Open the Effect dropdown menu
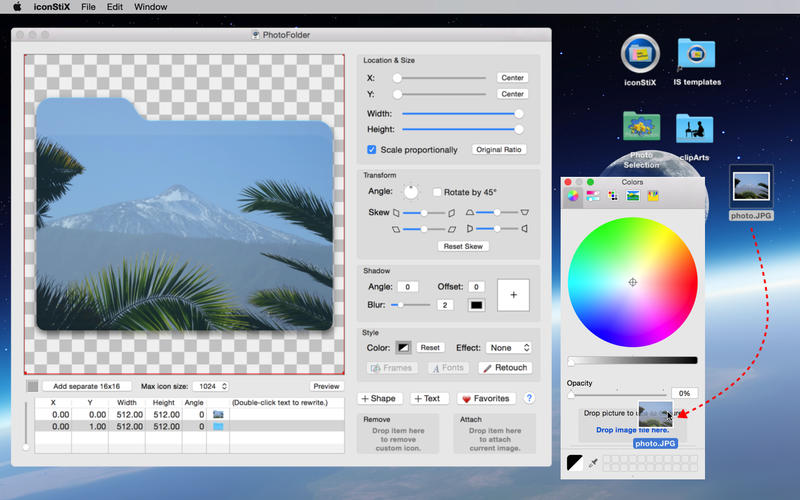The width and height of the screenshot is (800, 500). click(509, 348)
